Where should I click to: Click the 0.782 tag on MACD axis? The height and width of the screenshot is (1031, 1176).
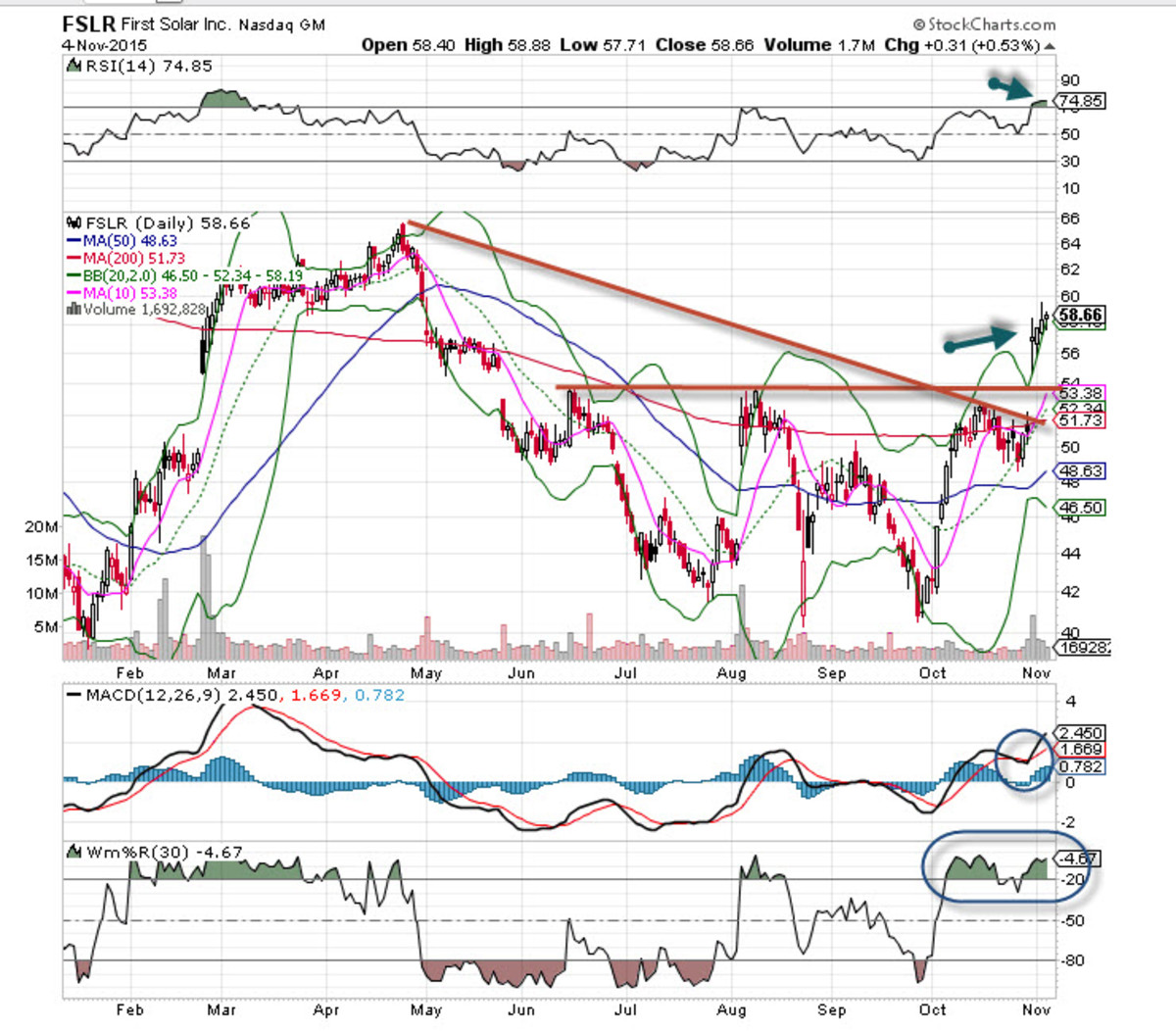coord(1081,766)
